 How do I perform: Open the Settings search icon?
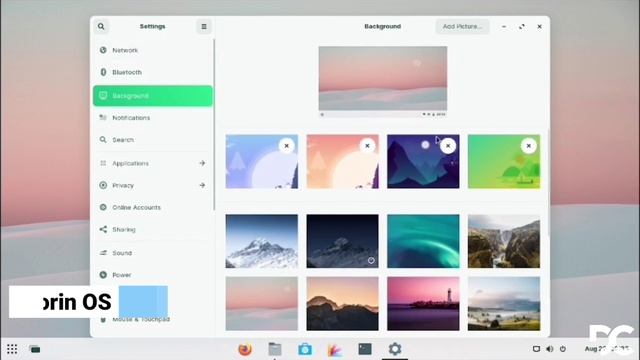(101, 27)
